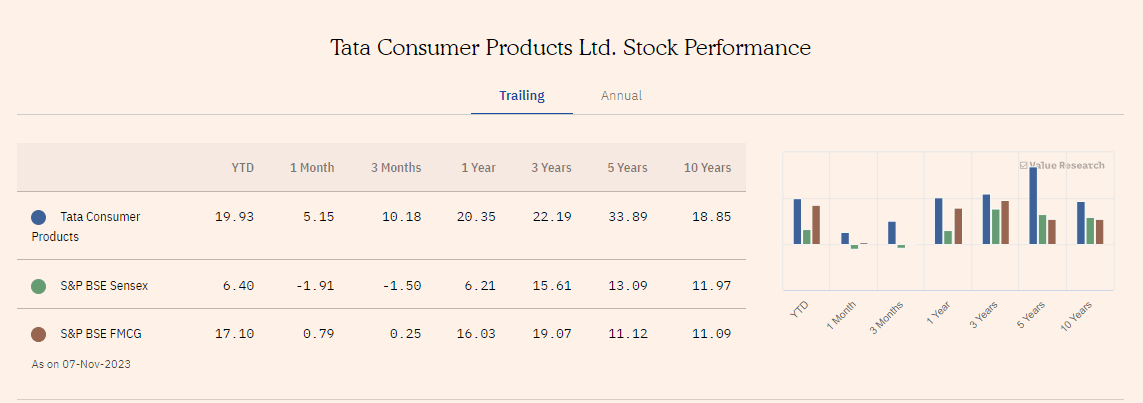Click the S&P BSE Sensex row label
The width and height of the screenshot is (1143, 403).
pos(104,286)
